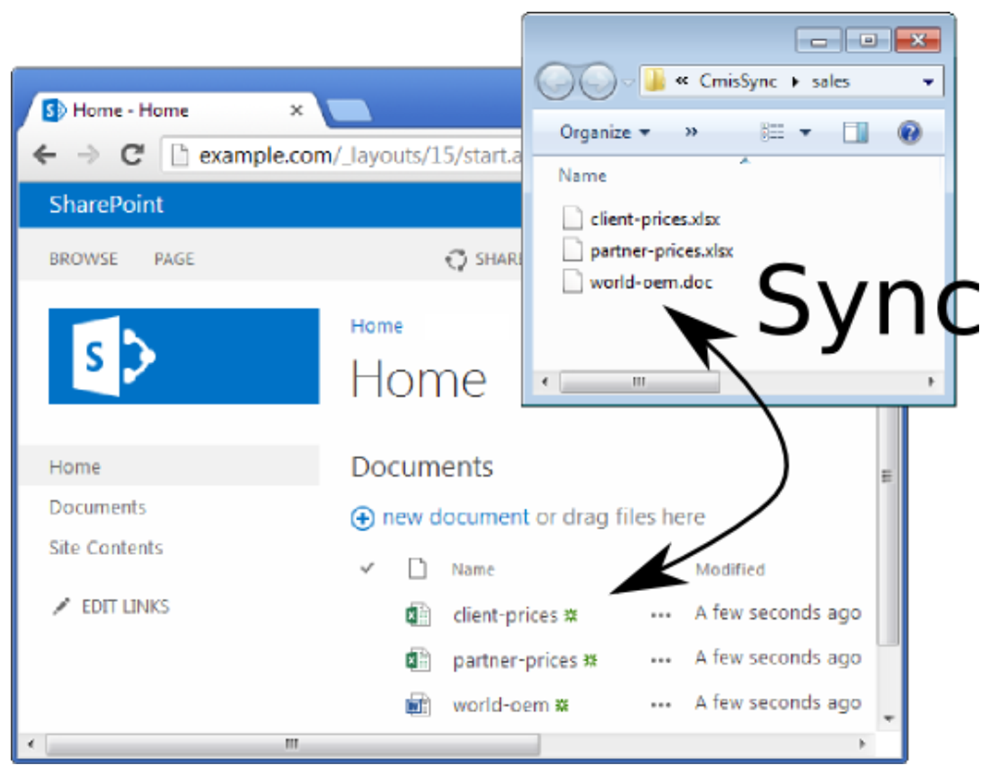Select world-oem.doc file in Explorer

click(650, 282)
